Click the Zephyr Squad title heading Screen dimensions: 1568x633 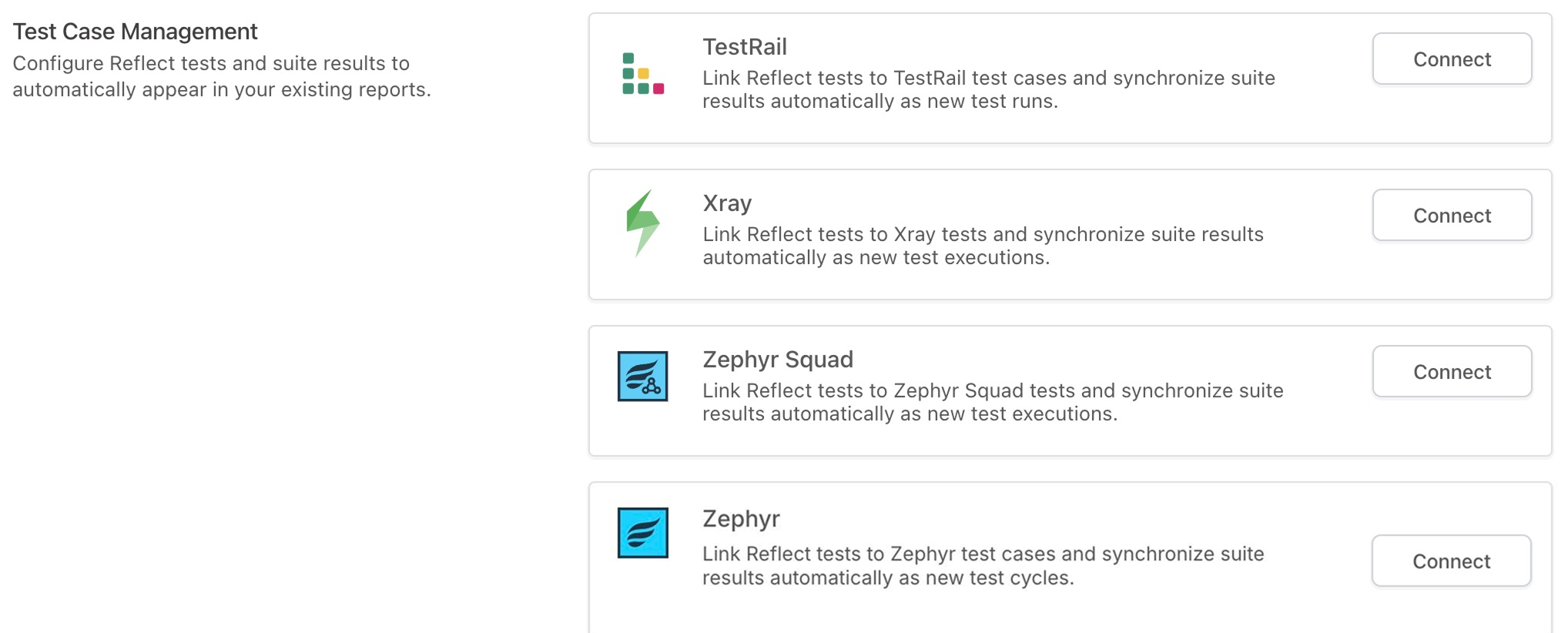tap(778, 359)
